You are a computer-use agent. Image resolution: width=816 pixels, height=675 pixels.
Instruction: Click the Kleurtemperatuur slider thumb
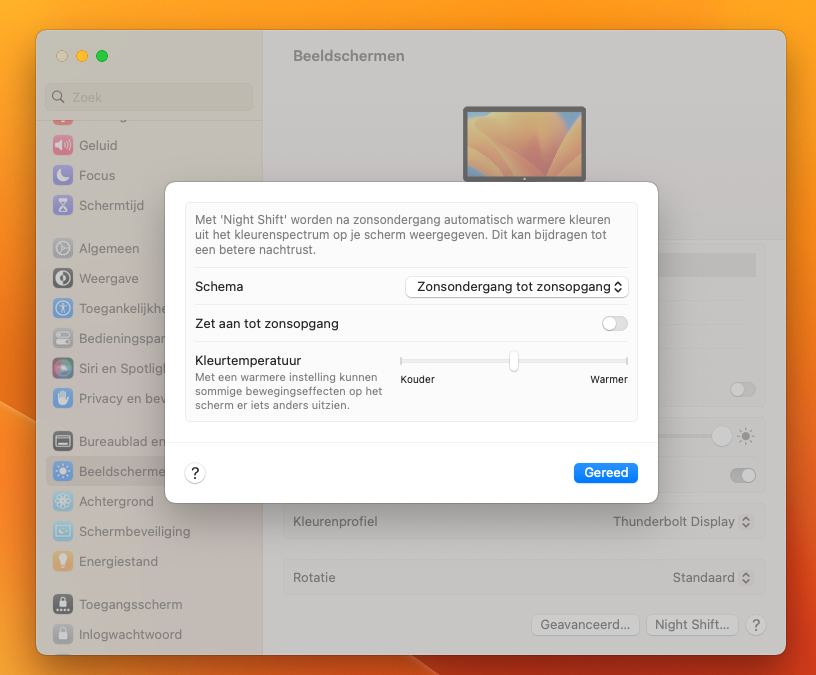tap(513, 361)
